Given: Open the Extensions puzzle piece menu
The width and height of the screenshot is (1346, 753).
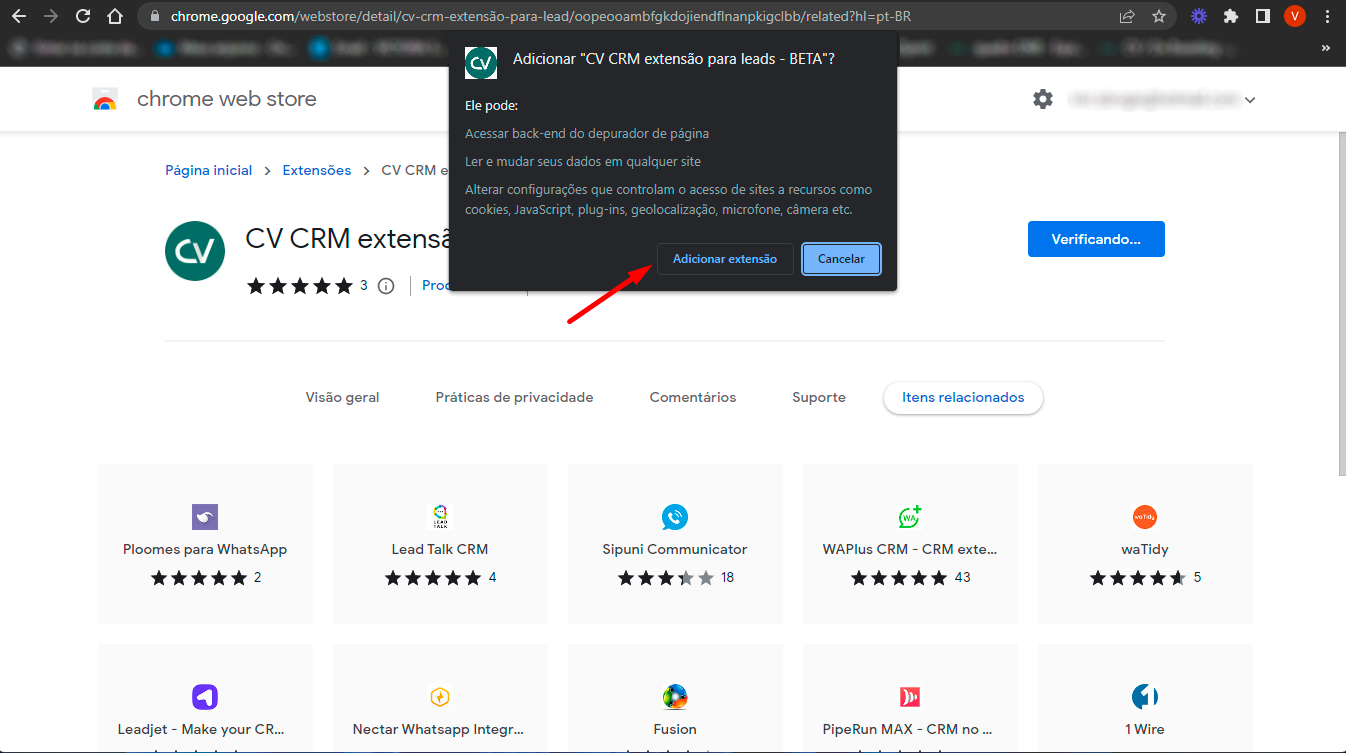Looking at the screenshot, I should click(1231, 16).
